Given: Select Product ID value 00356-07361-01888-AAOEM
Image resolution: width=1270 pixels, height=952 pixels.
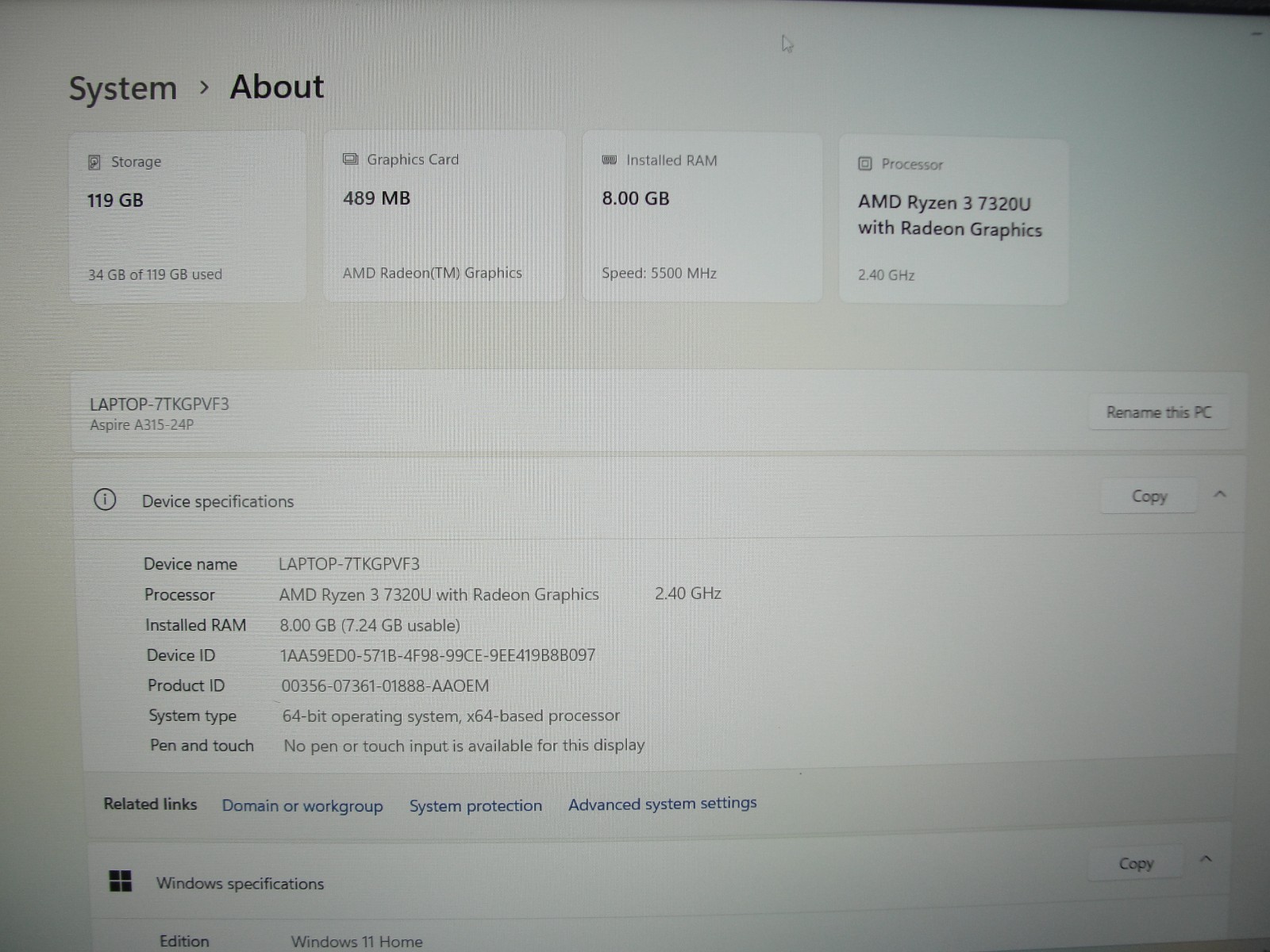Looking at the screenshot, I should tap(385, 685).
